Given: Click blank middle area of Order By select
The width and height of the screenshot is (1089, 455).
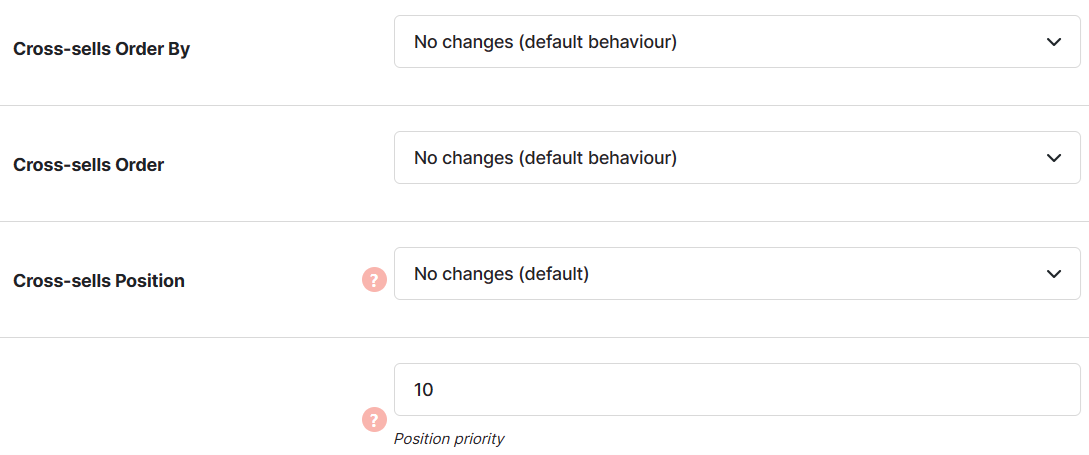Looking at the screenshot, I should coord(861,42).
